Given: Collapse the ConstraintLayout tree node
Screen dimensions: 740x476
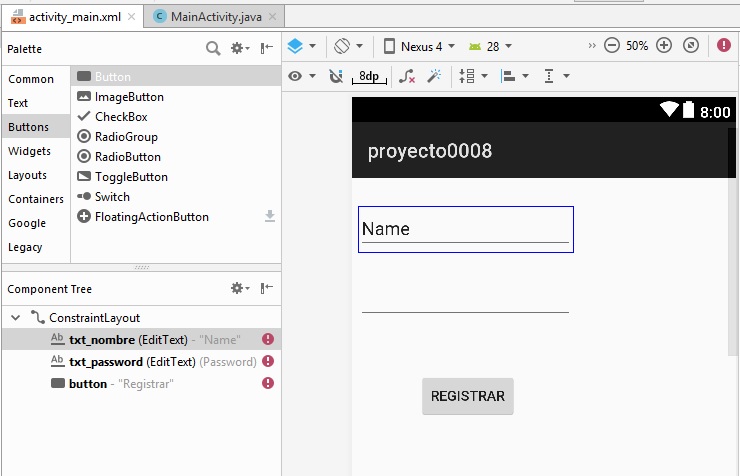Looking at the screenshot, I should coord(16,318).
